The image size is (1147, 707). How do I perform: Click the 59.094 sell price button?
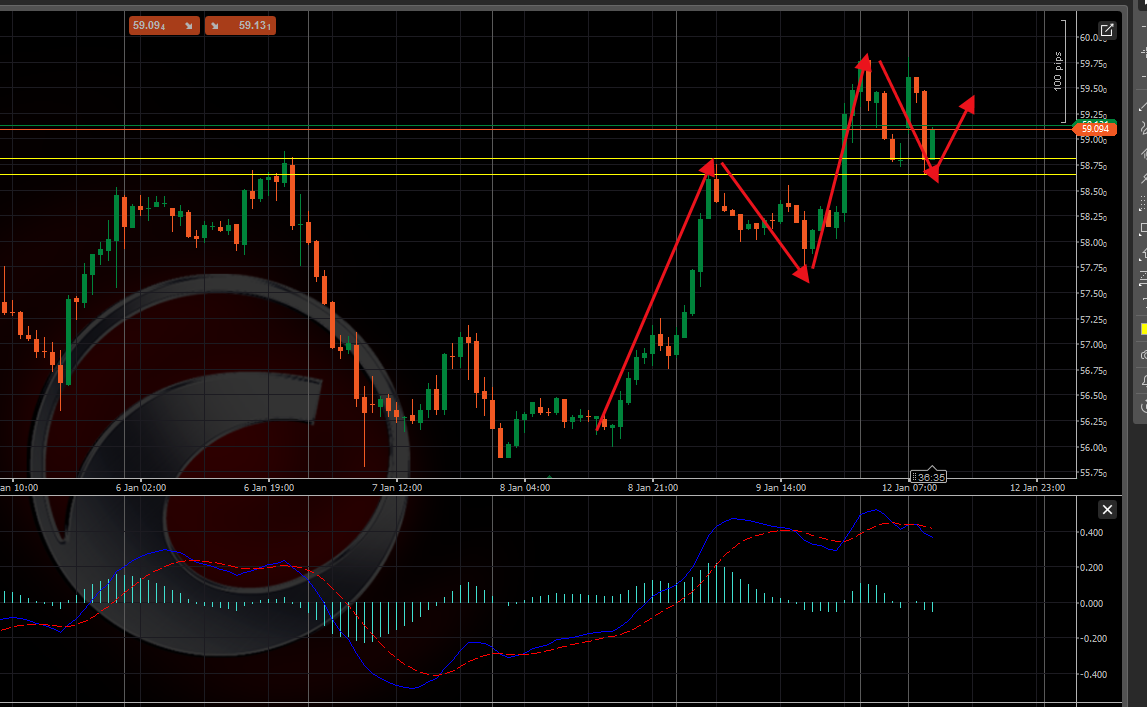[x=164, y=26]
